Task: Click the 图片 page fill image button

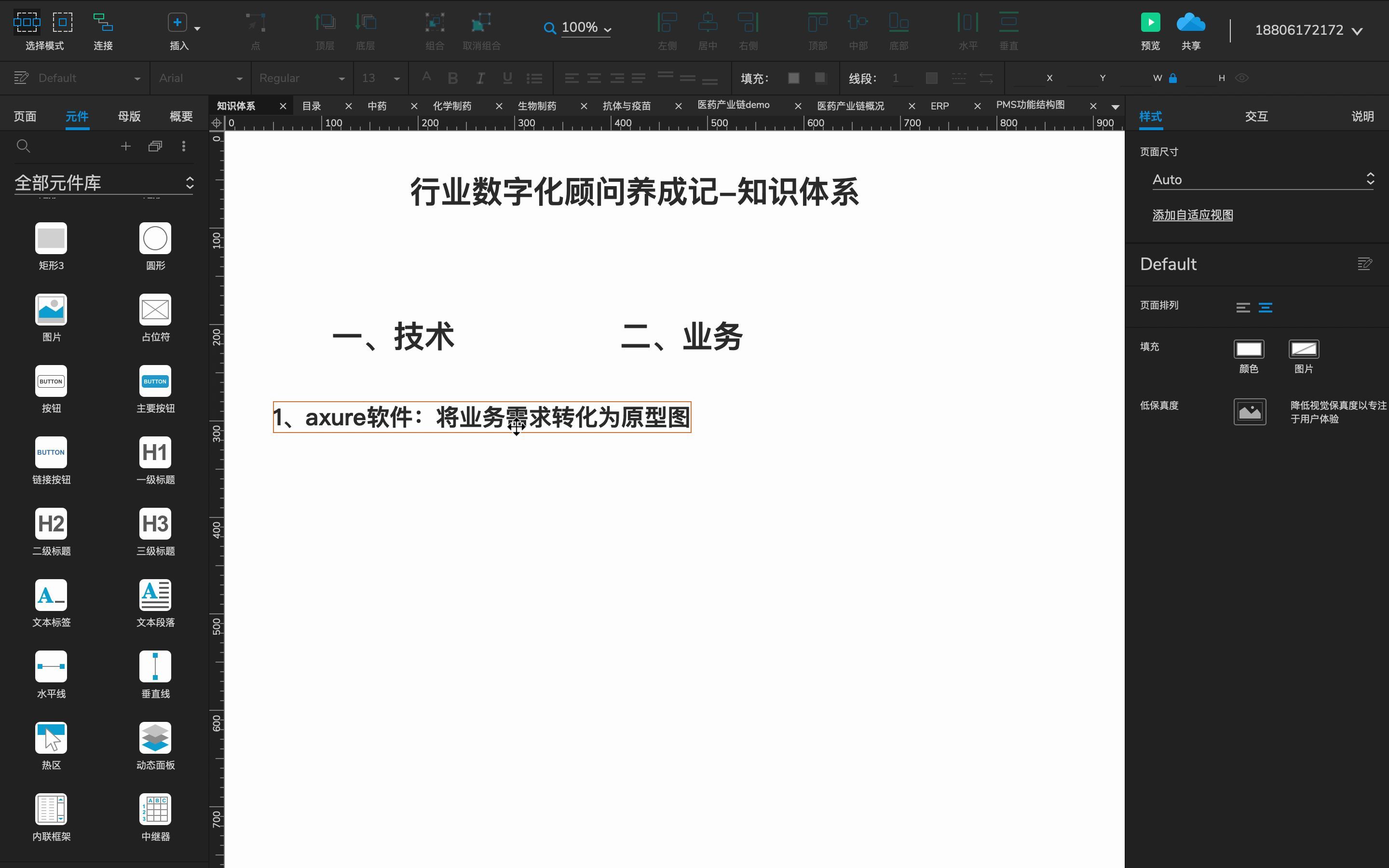Action: 1304,349
